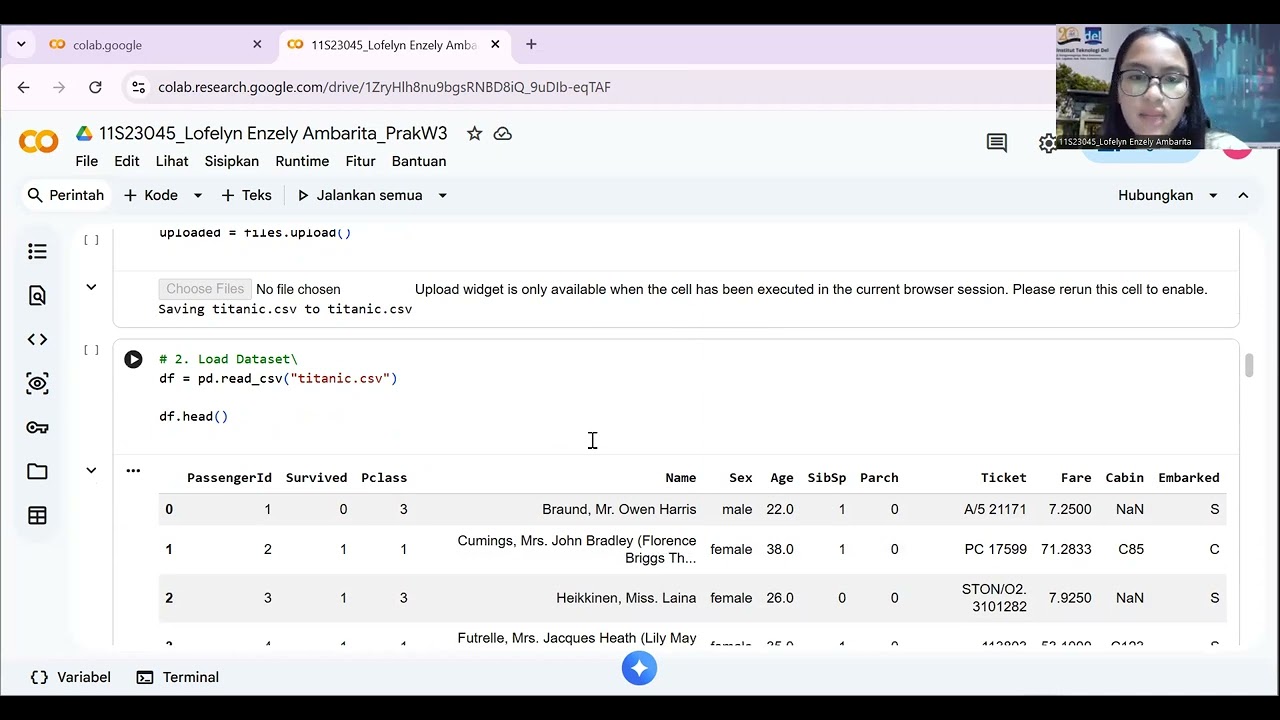This screenshot has height=720, width=1280.
Task: Open the files folder sidebar icon
Action: (x=37, y=471)
